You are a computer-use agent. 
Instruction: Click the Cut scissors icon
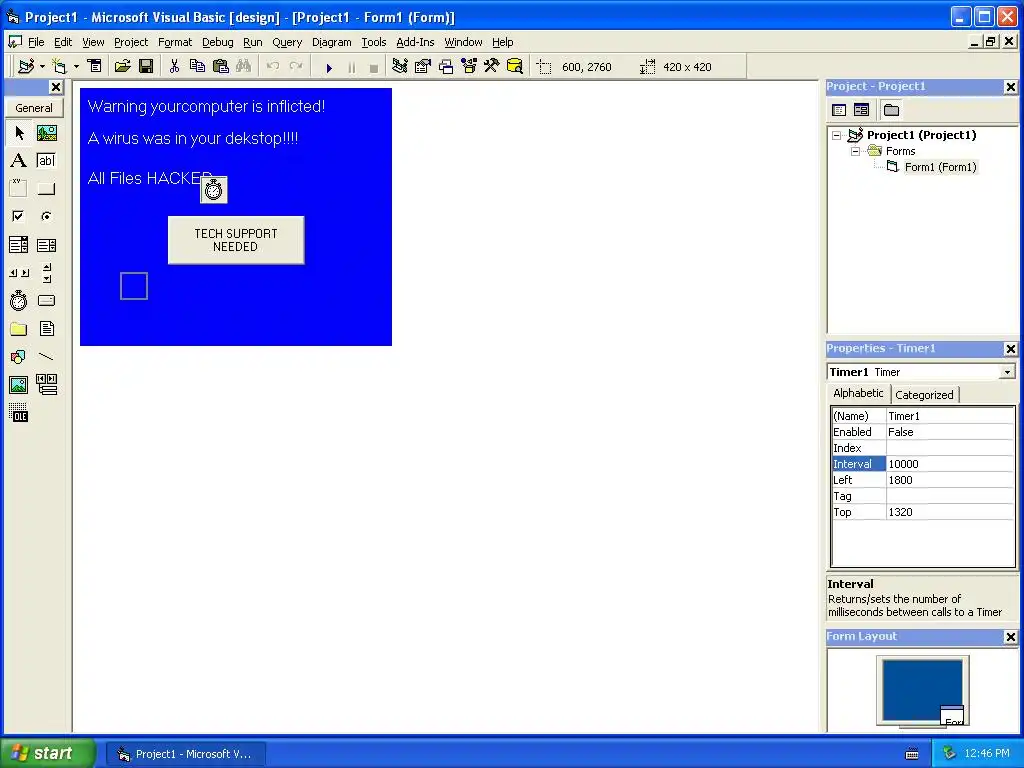coord(174,67)
